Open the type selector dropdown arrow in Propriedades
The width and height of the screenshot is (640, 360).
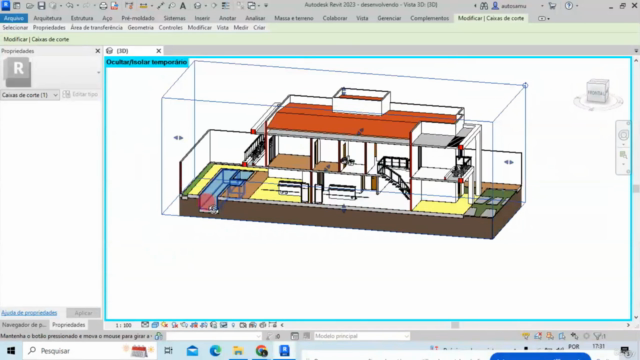(x=98, y=73)
